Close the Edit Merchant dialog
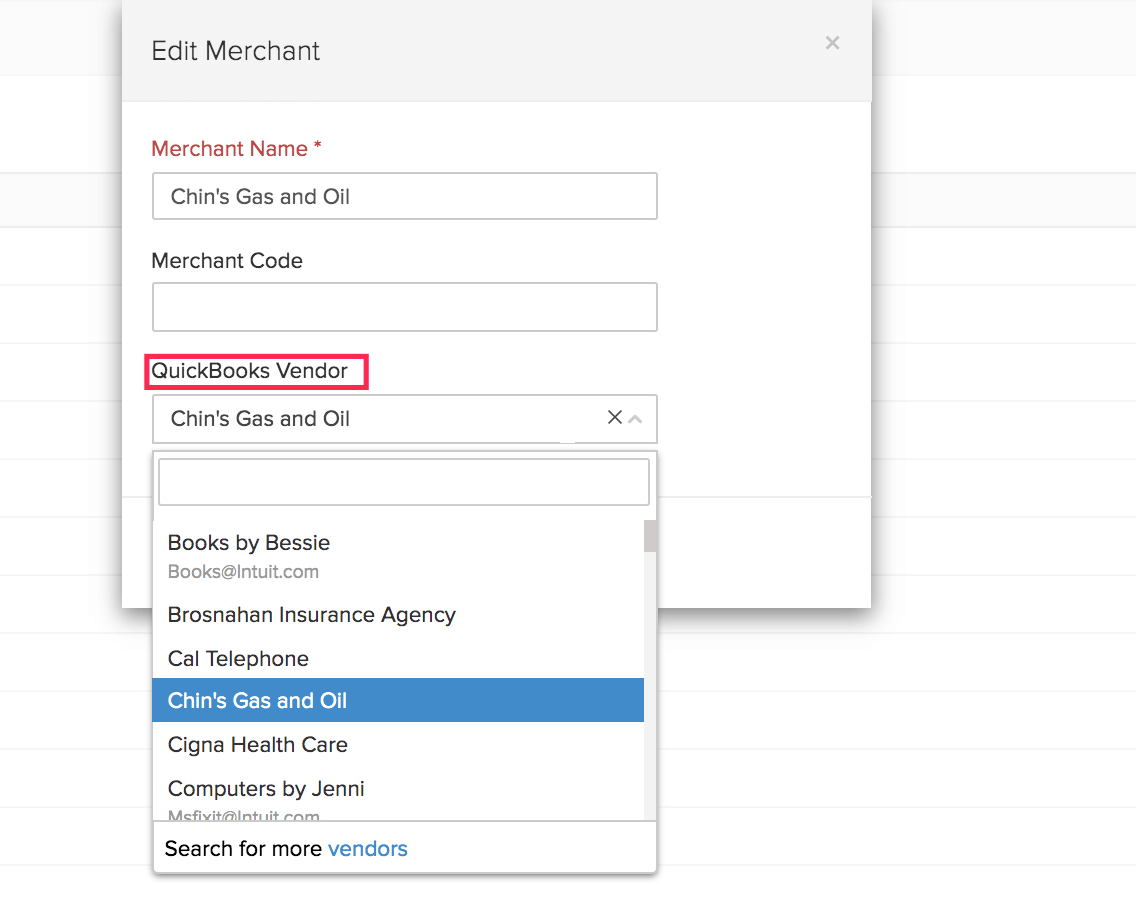 point(832,43)
